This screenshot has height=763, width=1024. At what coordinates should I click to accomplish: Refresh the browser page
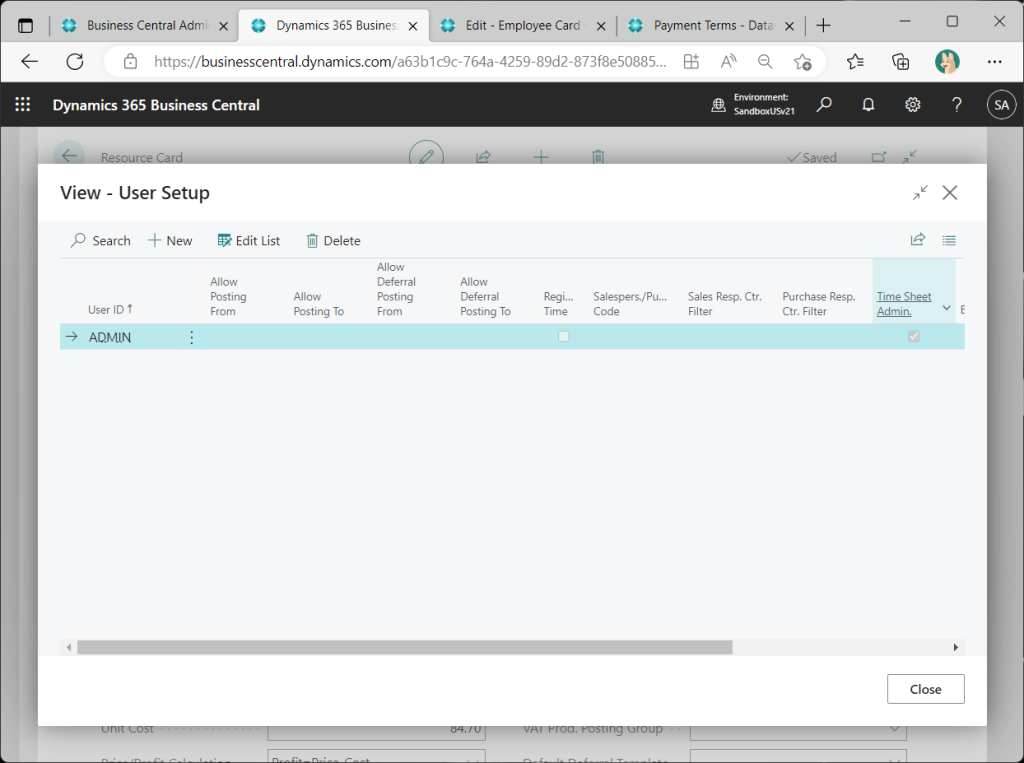[x=75, y=61]
